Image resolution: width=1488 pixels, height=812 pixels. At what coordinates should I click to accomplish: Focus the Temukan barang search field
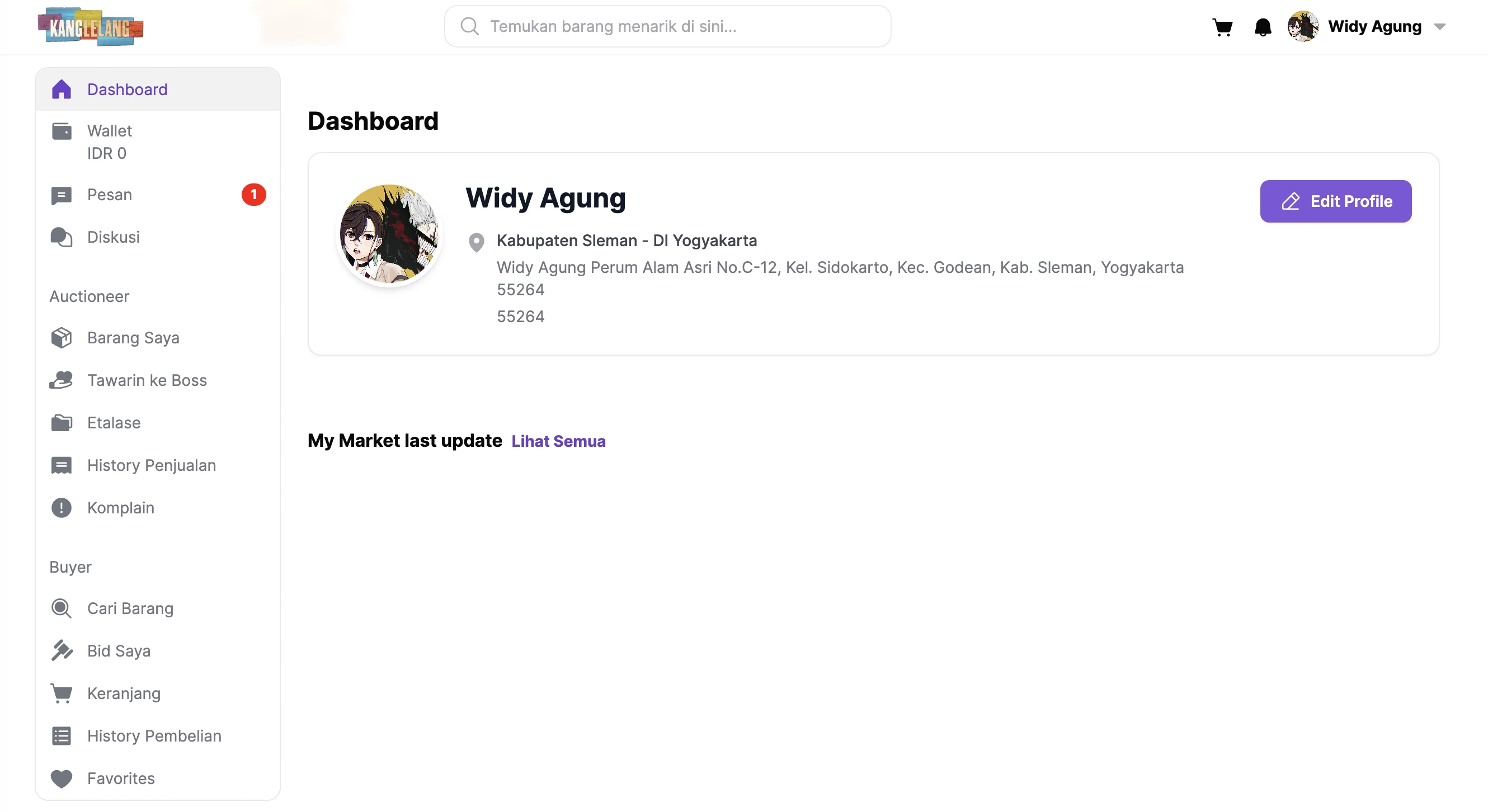tap(668, 27)
